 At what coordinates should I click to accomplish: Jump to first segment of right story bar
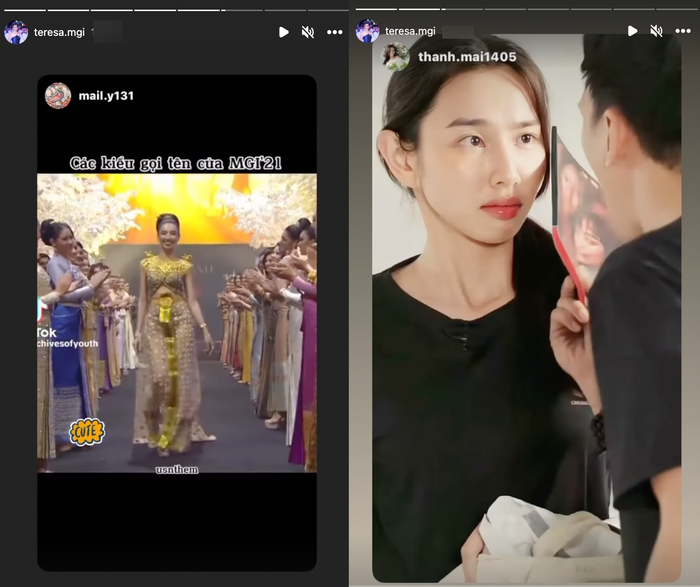pyautogui.click(x=376, y=8)
